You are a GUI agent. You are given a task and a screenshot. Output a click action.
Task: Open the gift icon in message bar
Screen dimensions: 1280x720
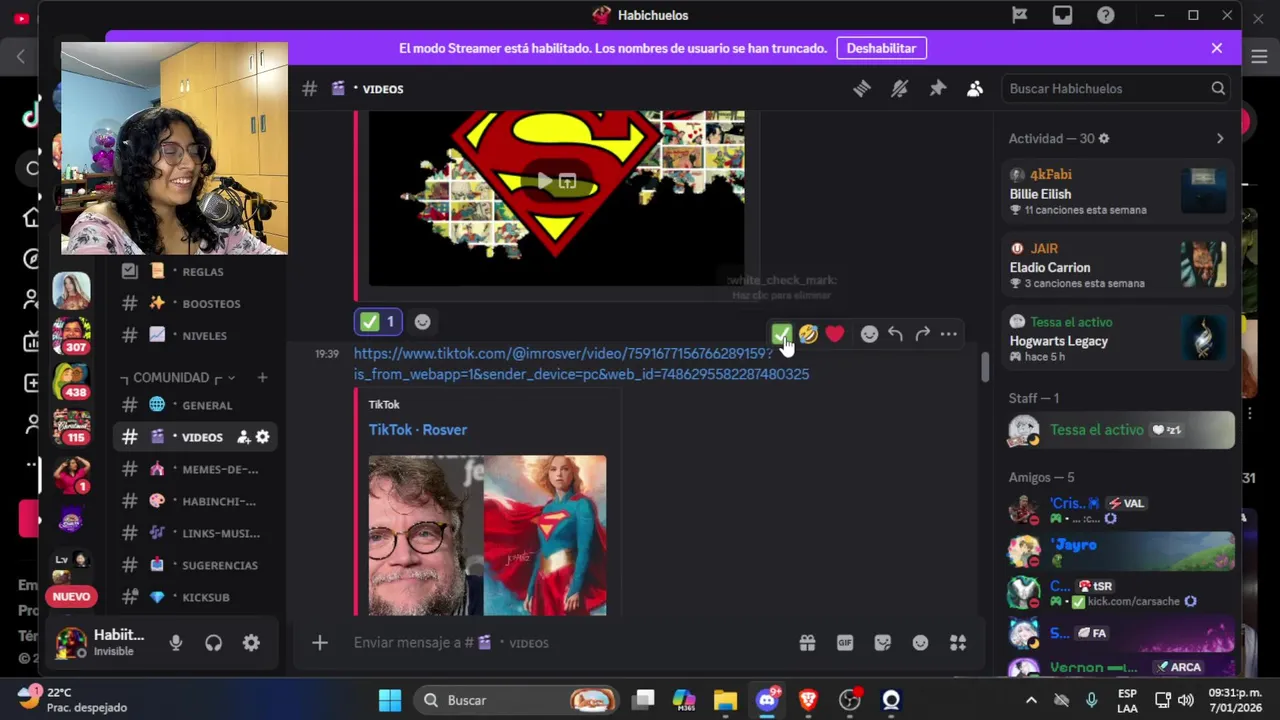[x=807, y=643]
